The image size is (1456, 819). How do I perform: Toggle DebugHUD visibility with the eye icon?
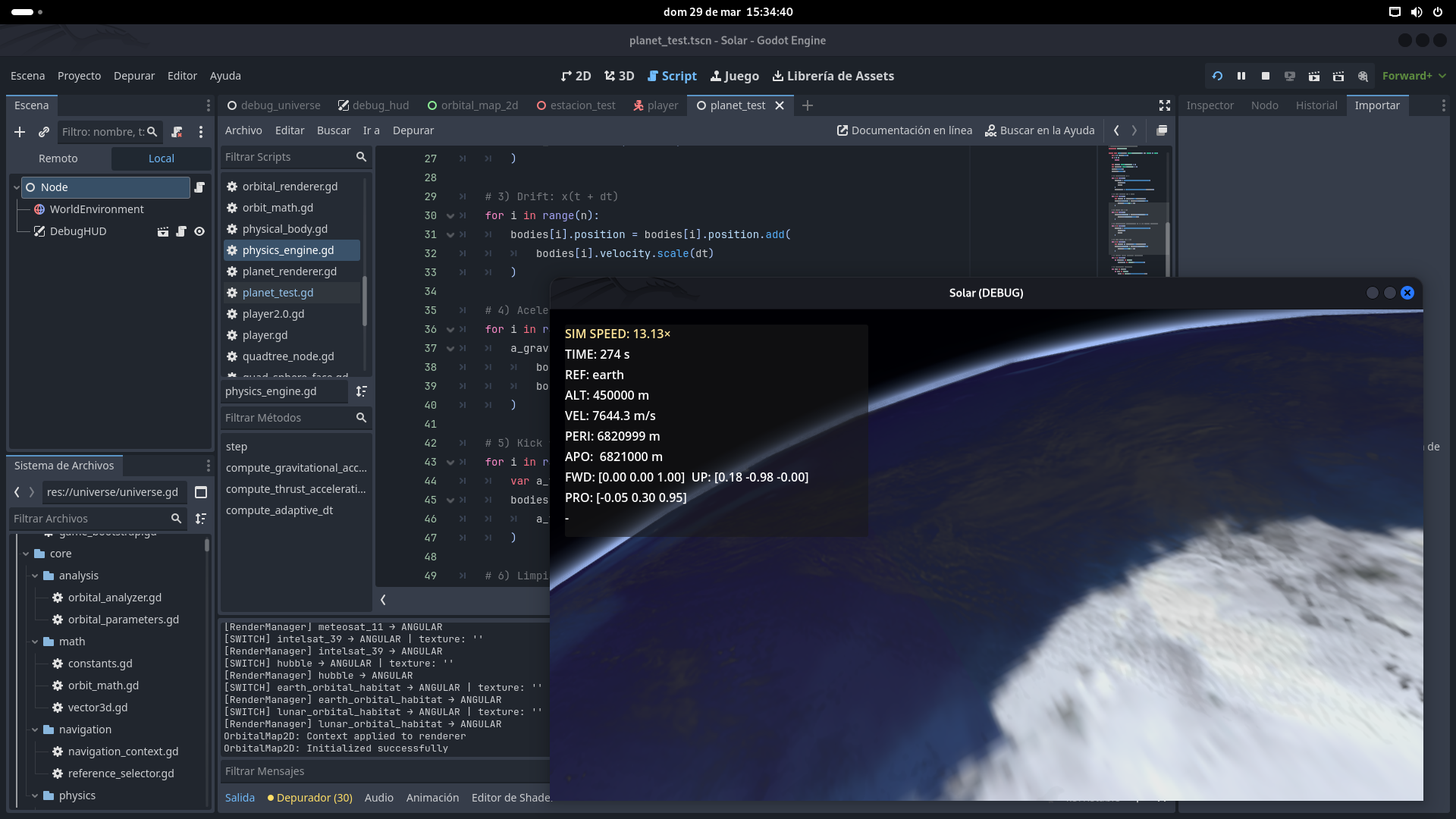coord(199,231)
